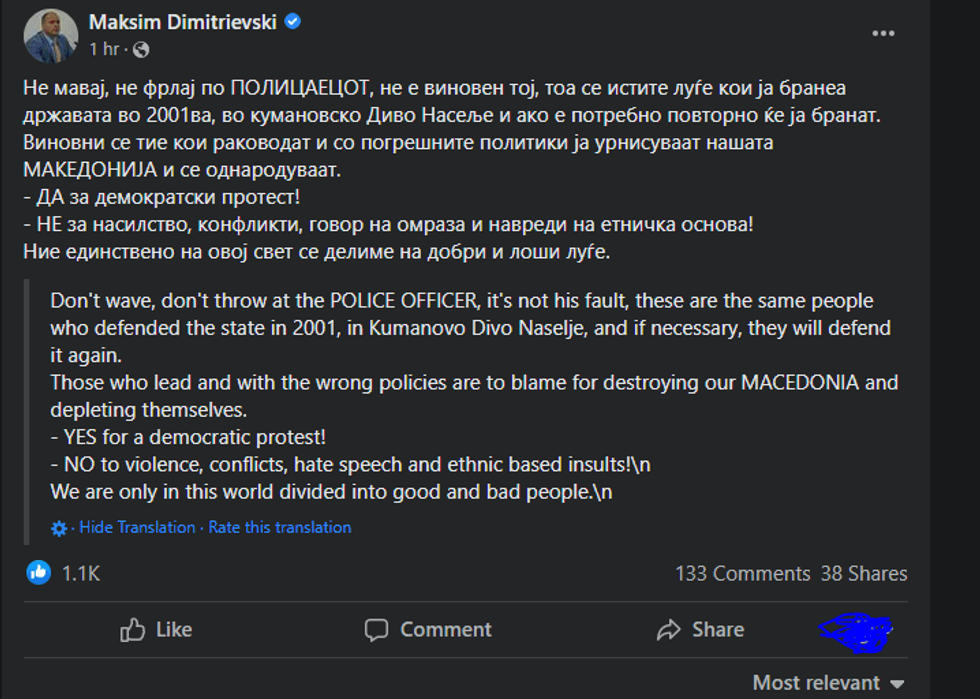
Task: Click the author's profile picture
Action: (50, 35)
